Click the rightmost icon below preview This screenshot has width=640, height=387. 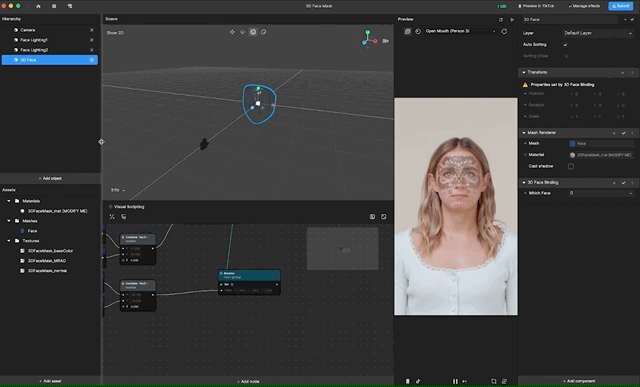tap(504, 381)
